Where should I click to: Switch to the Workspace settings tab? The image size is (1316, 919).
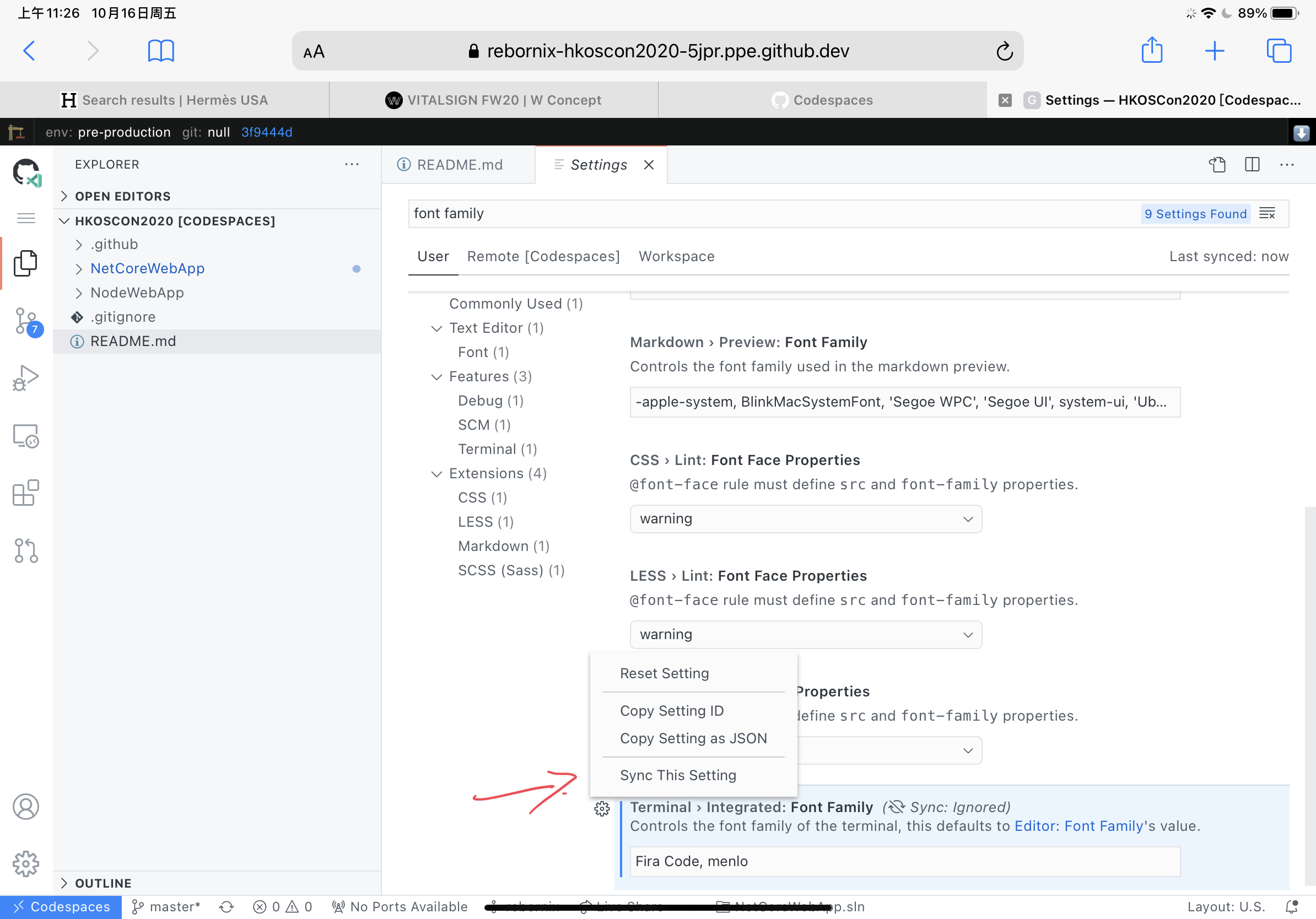(x=676, y=256)
